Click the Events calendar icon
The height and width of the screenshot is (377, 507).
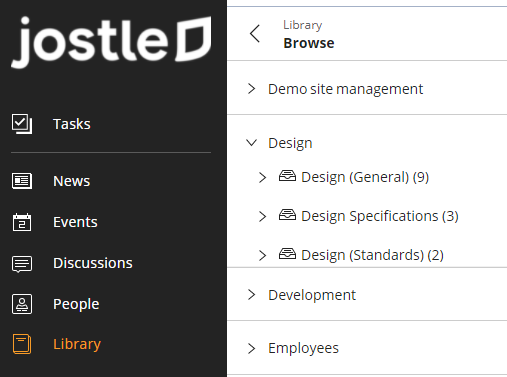coord(22,222)
